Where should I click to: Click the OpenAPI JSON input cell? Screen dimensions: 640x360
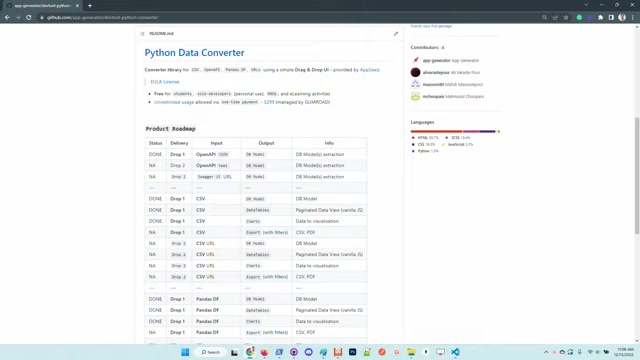[216, 154]
